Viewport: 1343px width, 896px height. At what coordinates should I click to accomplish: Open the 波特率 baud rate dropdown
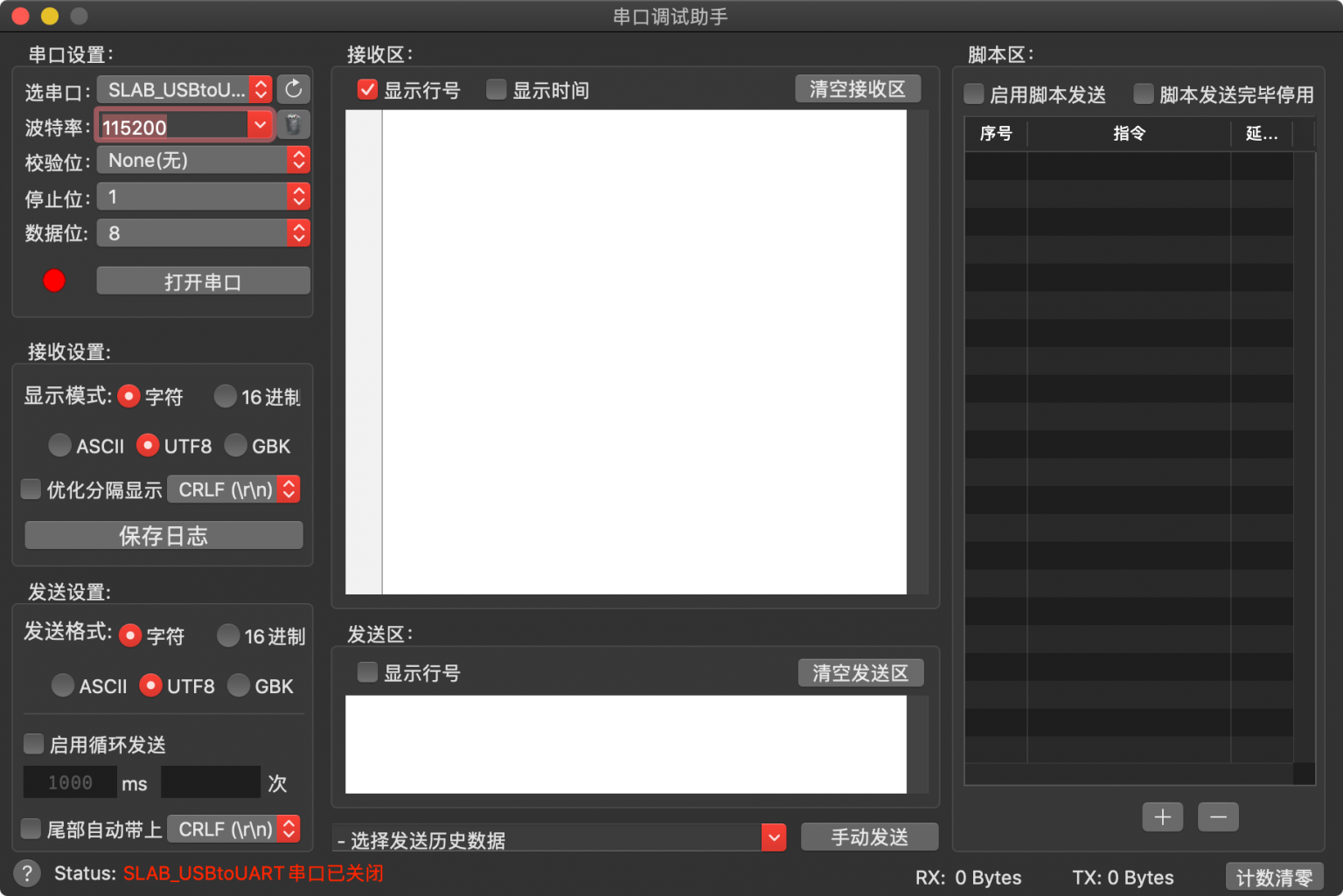pyautogui.click(x=259, y=125)
